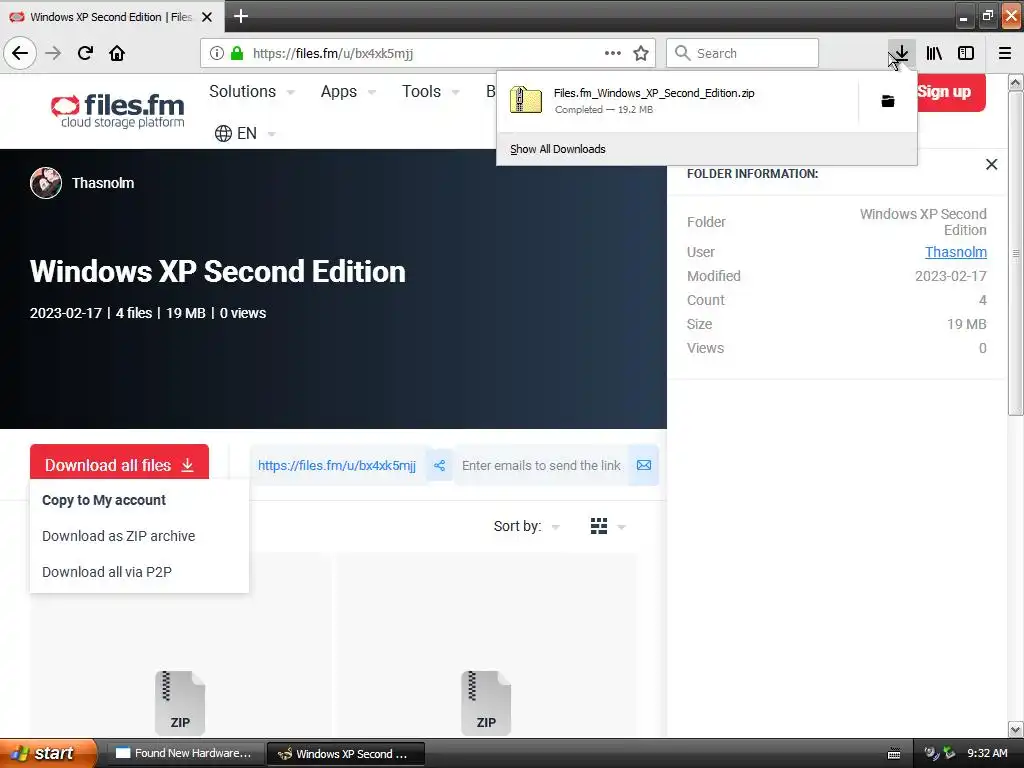Click the downloaded zip file icon
Viewport: 1024px width, 768px height.
[526, 101]
